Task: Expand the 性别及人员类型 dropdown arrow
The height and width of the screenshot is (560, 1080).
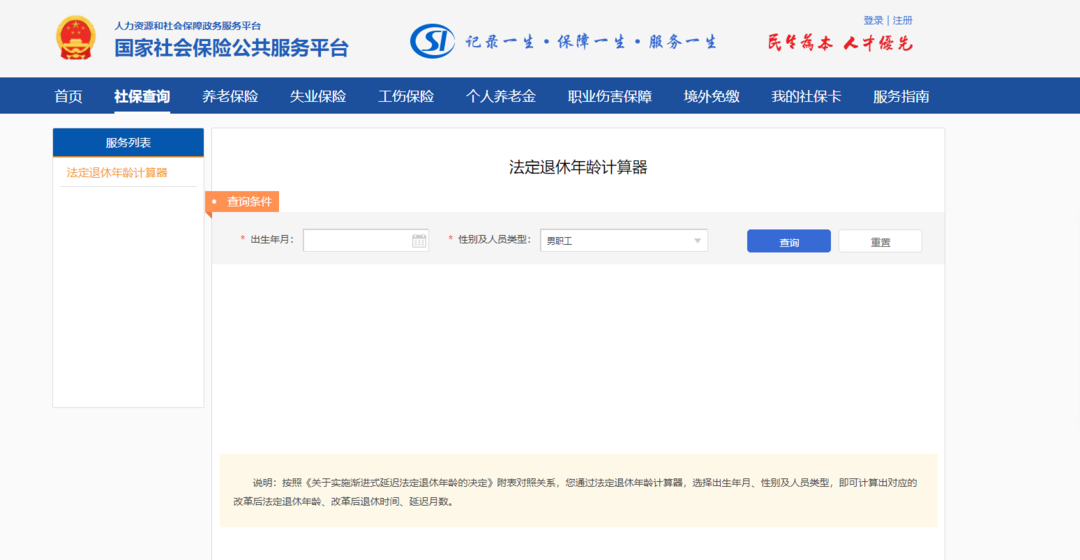Action: [697, 241]
